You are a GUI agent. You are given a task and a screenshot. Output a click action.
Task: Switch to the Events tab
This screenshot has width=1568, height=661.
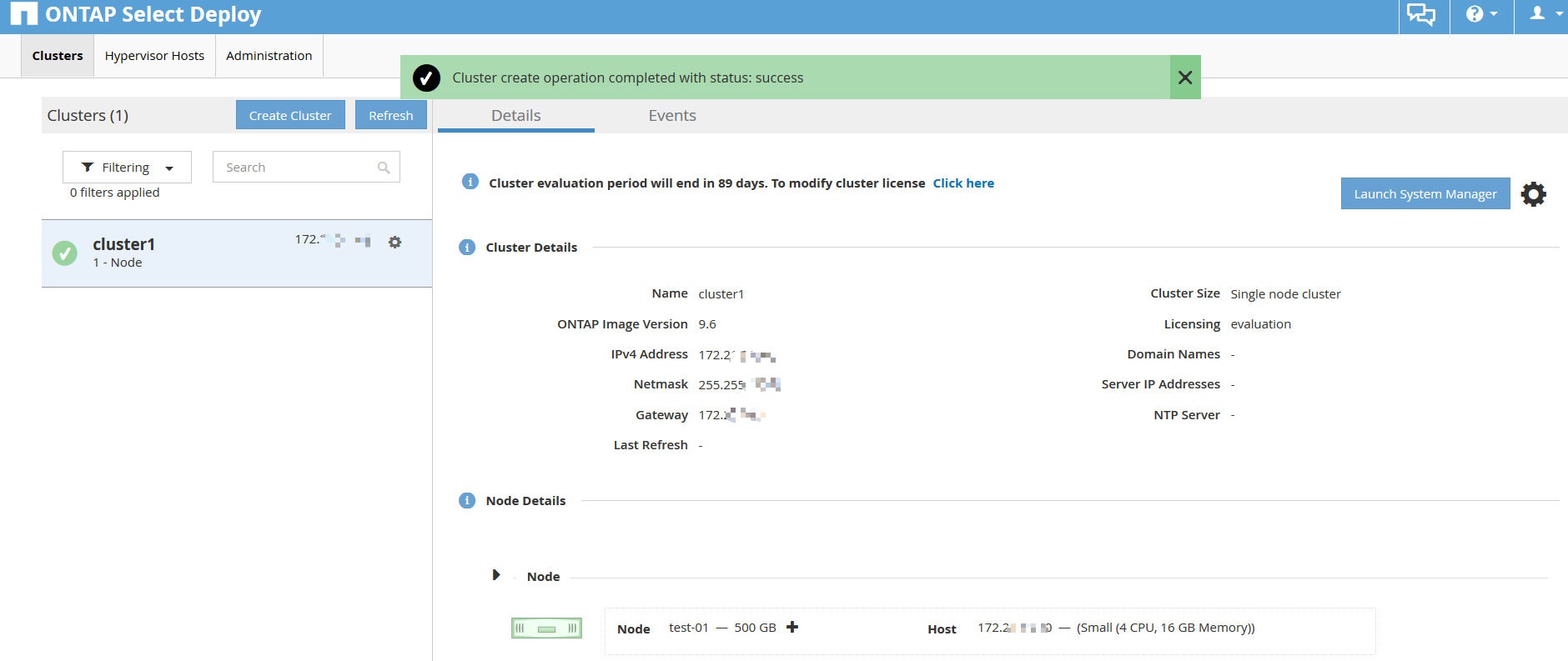(672, 115)
